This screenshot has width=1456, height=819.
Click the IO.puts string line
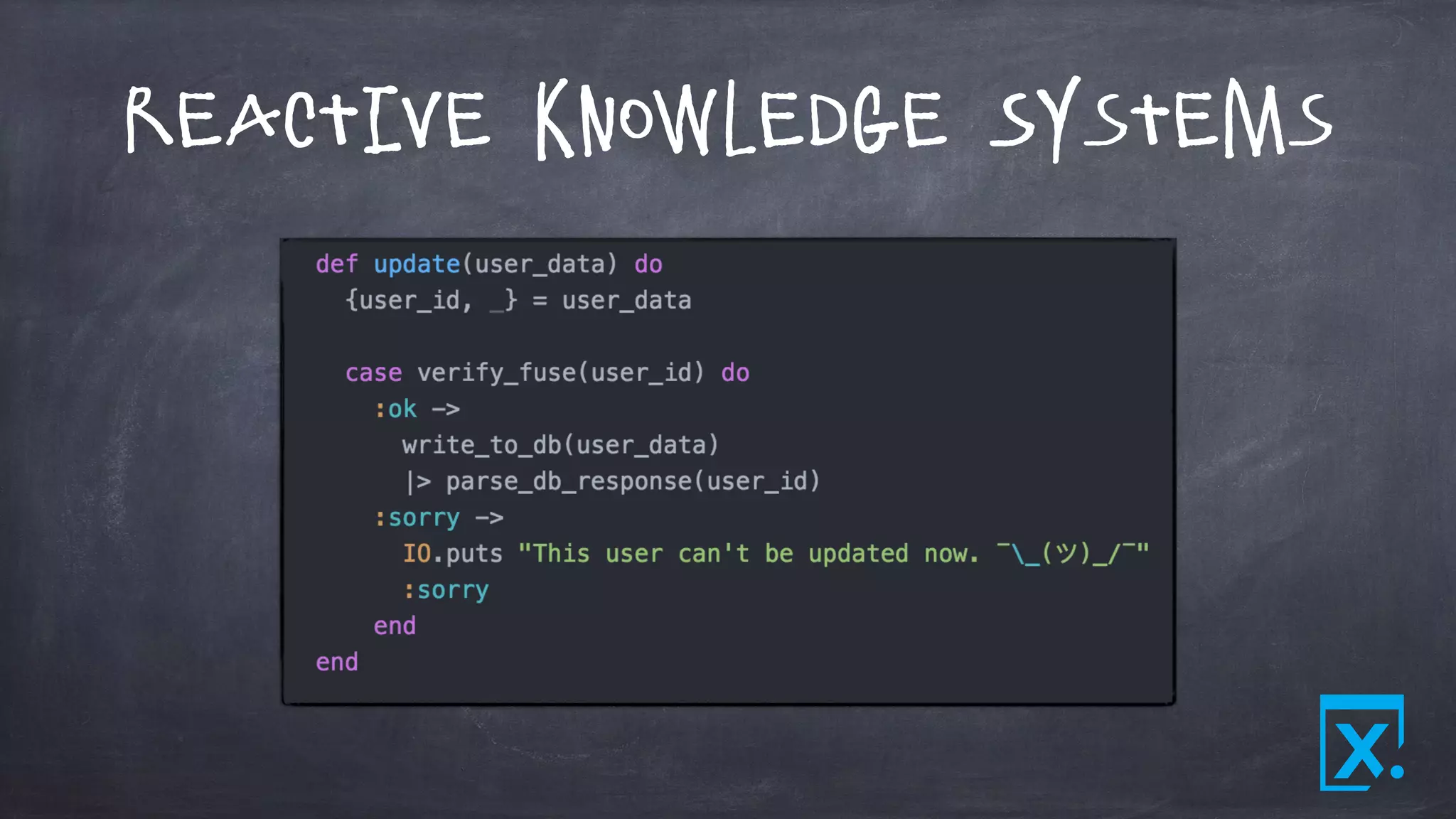point(776,554)
